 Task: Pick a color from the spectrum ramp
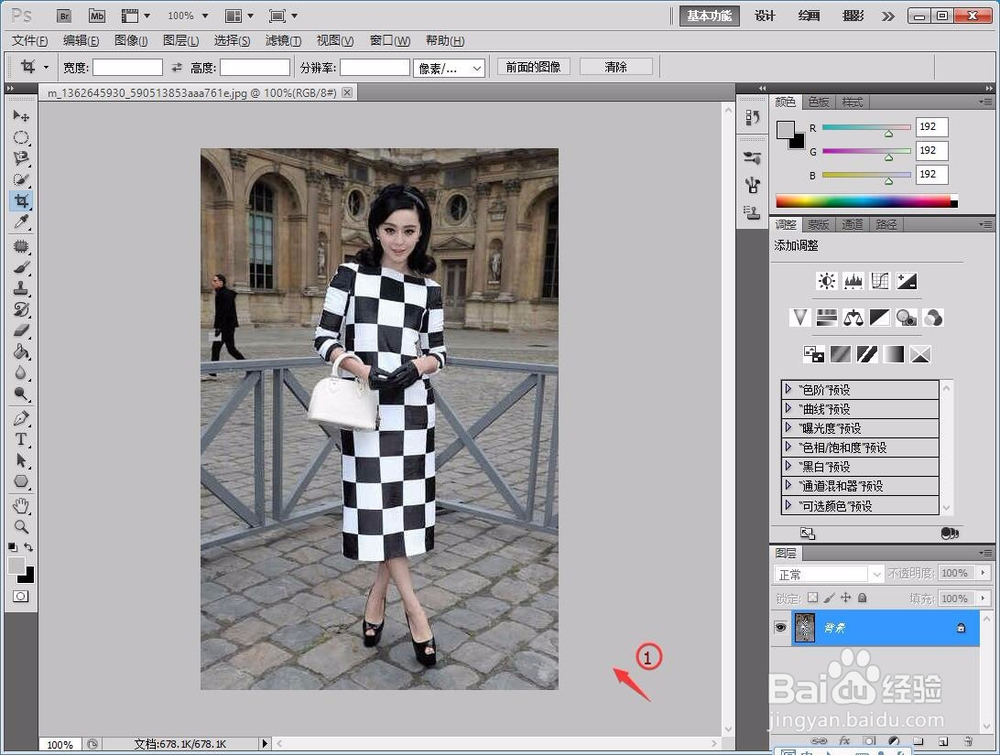[867, 202]
